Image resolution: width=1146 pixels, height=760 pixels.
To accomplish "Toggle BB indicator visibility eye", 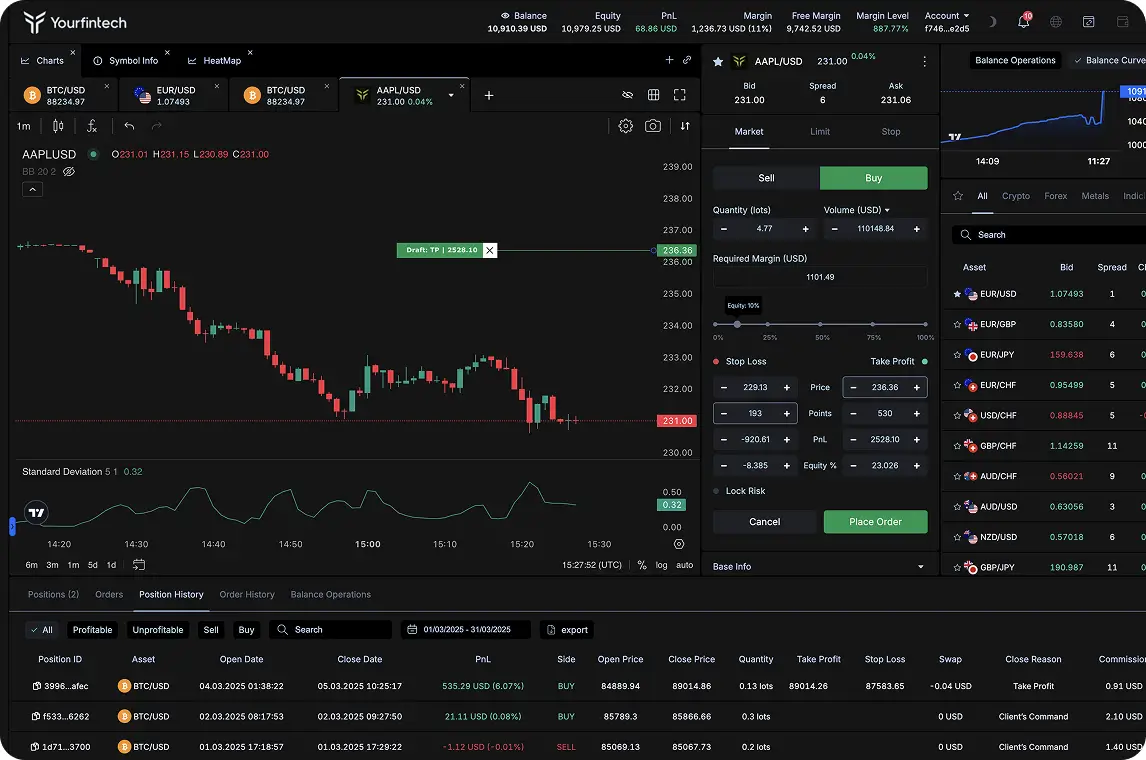I will click(69, 172).
